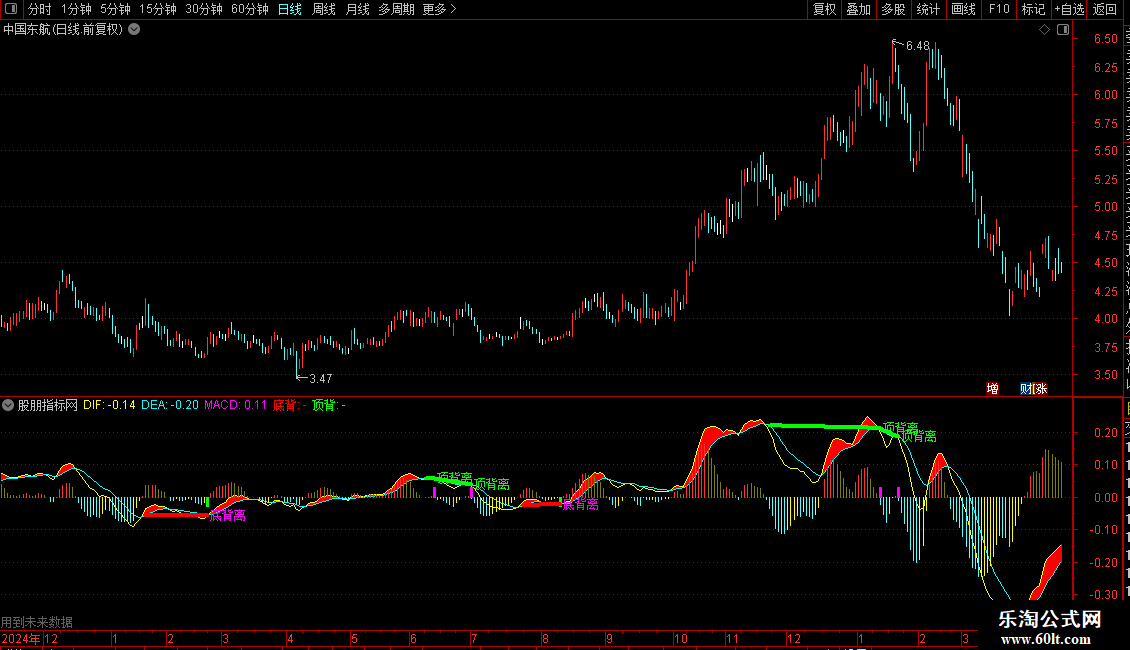
Task: Click the 用到未来数据 notice text
Action: pos(37,622)
